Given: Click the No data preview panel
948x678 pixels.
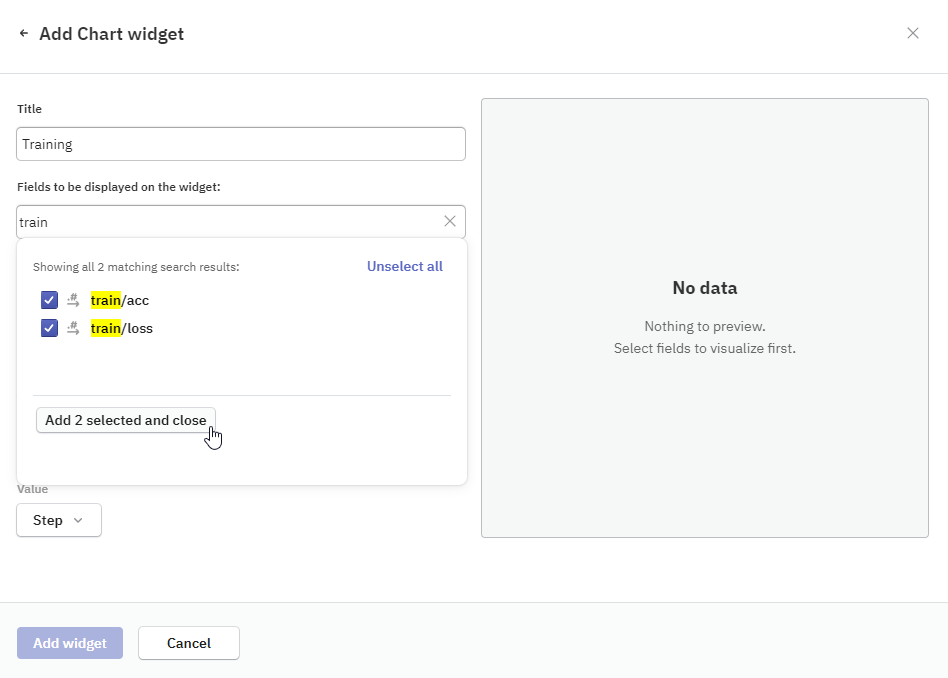Looking at the screenshot, I should click(x=704, y=317).
